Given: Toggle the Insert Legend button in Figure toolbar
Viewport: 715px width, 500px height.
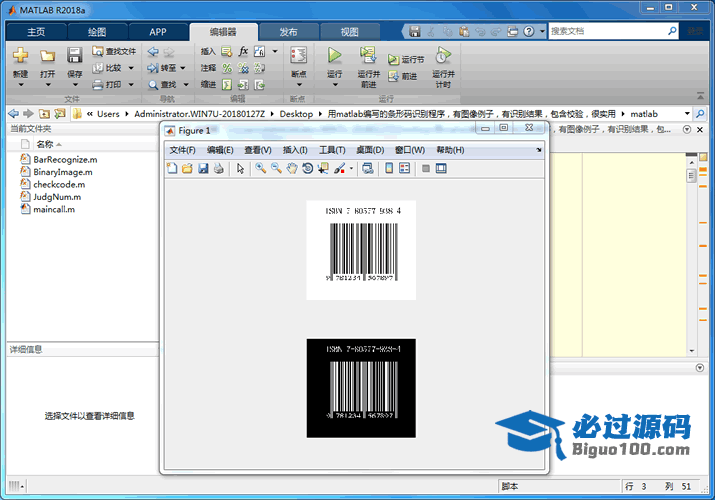Looking at the screenshot, I should (x=405, y=169).
